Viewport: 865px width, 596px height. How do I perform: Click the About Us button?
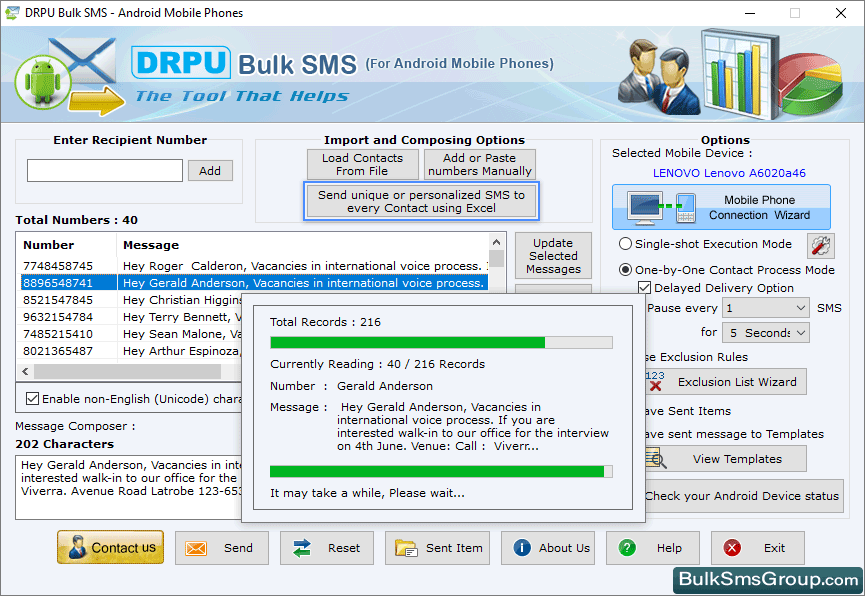pos(548,548)
